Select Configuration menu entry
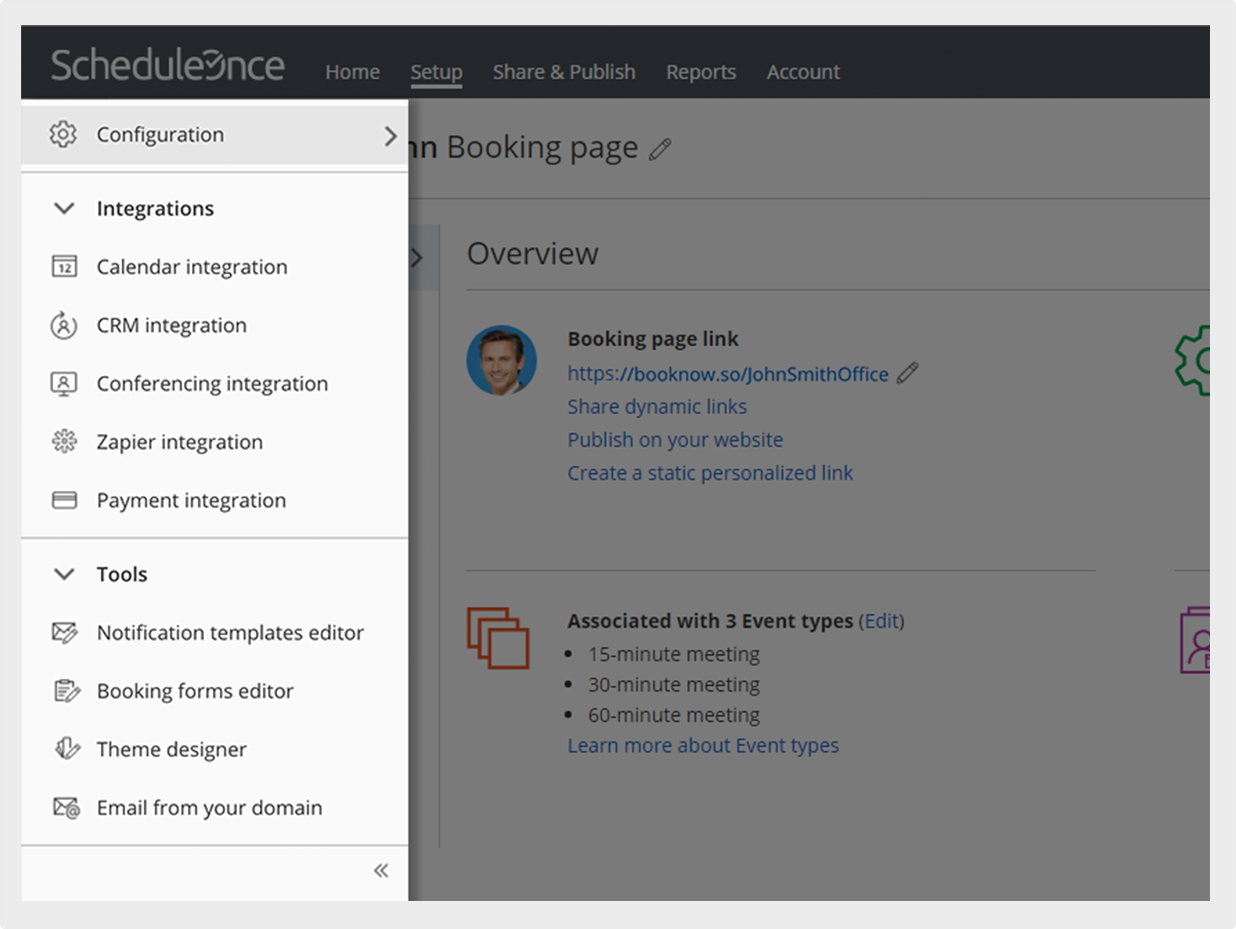Screen dimensions: 1236x929 (214, 135)
